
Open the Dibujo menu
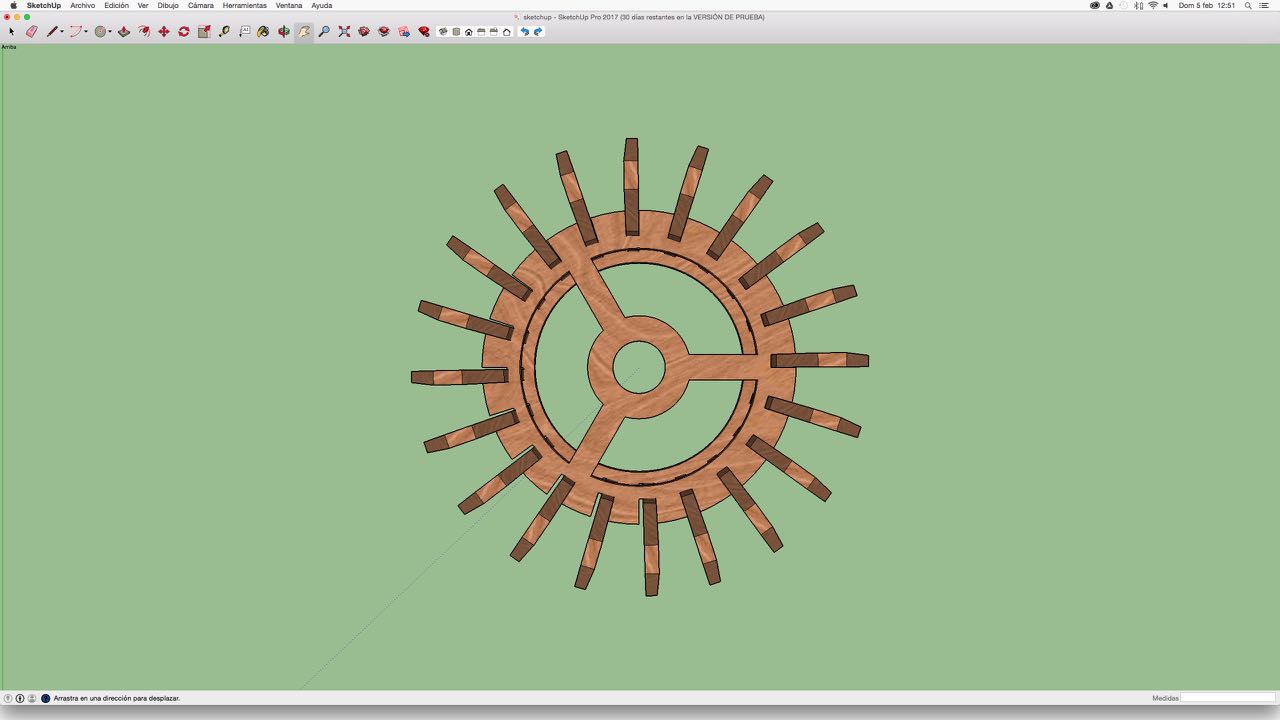click(168, 5)
